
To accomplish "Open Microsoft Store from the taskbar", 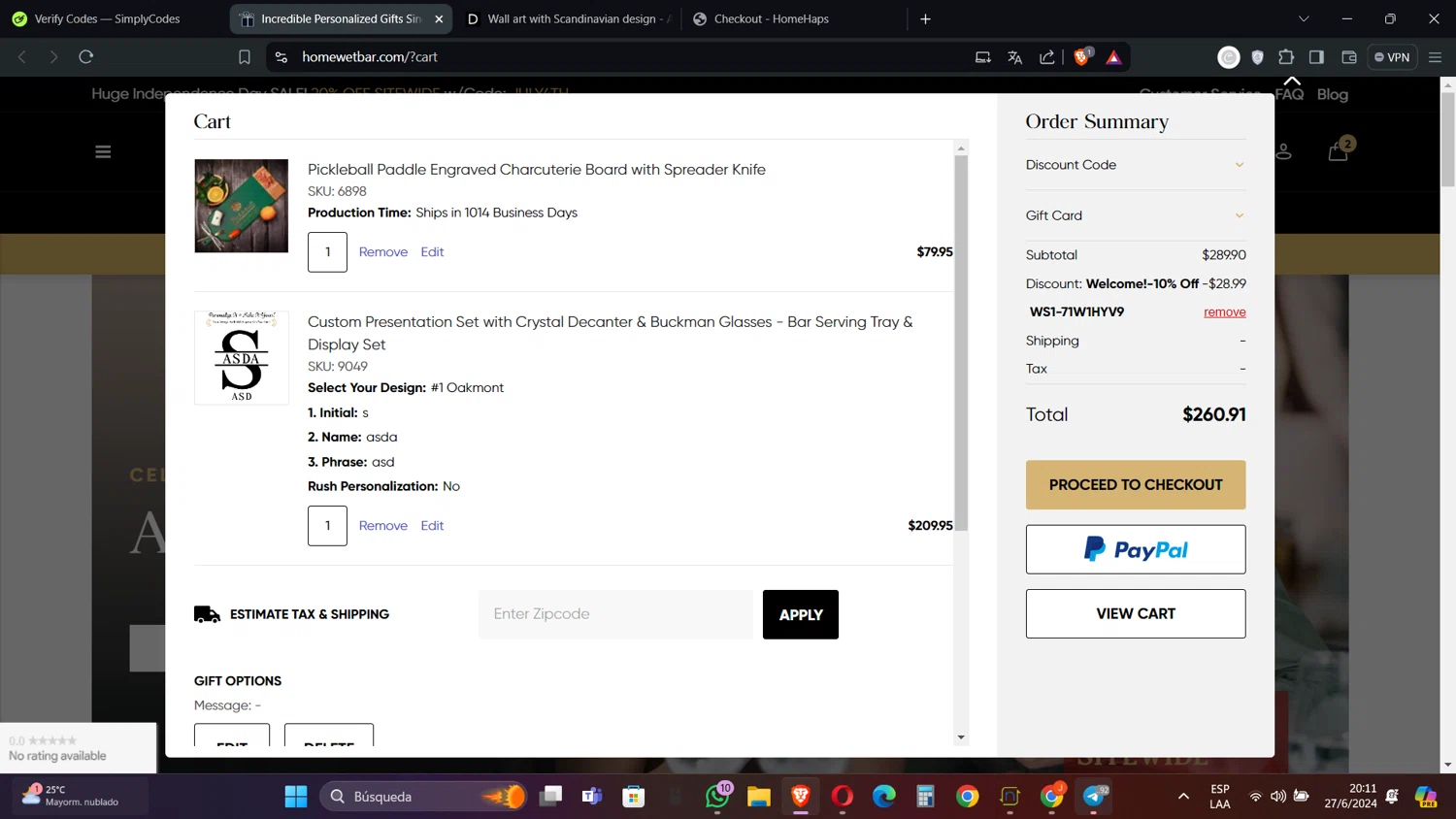I will click(634, 797).
